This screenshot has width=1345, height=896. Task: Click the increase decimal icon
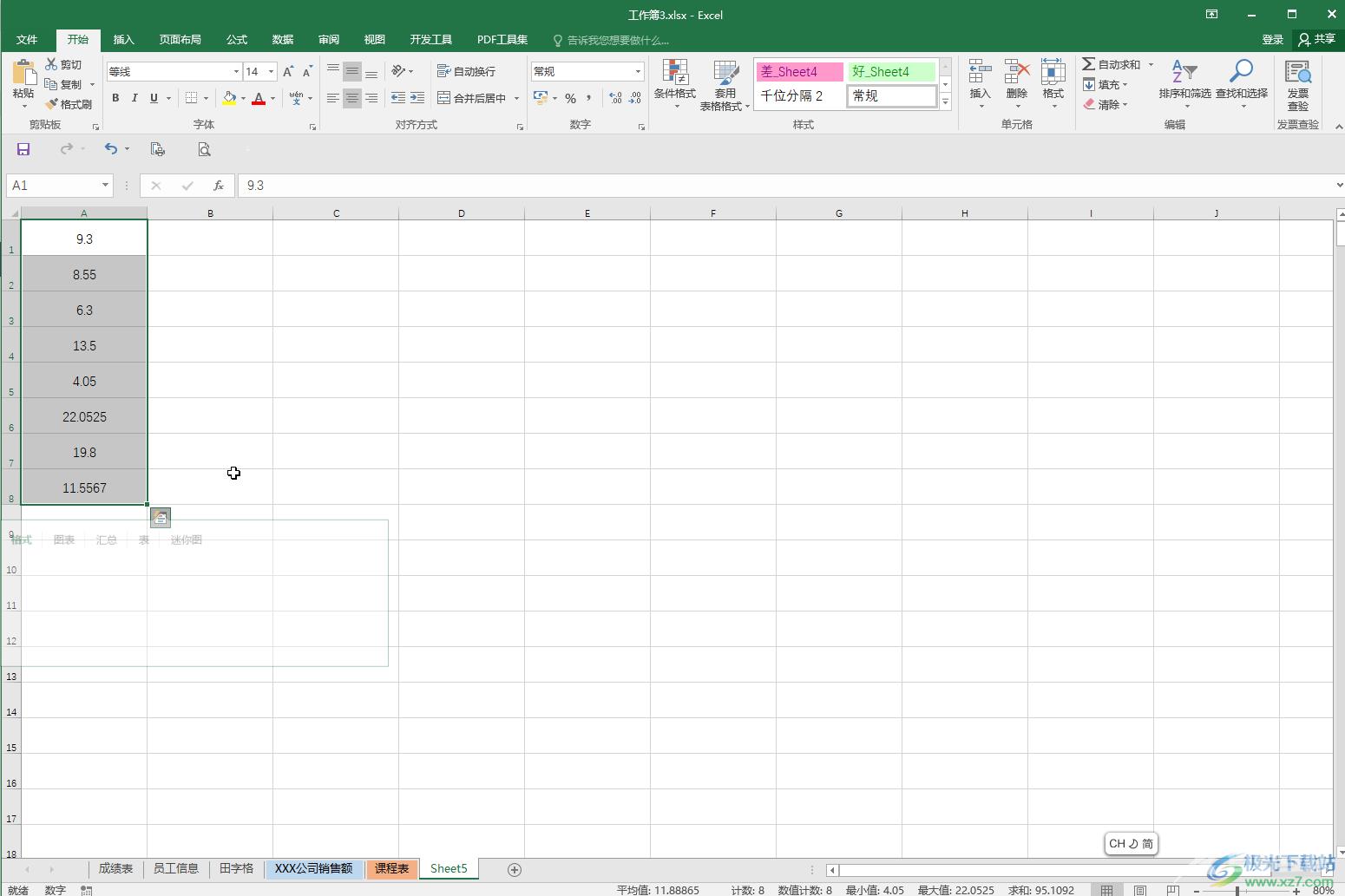point(615,98)
